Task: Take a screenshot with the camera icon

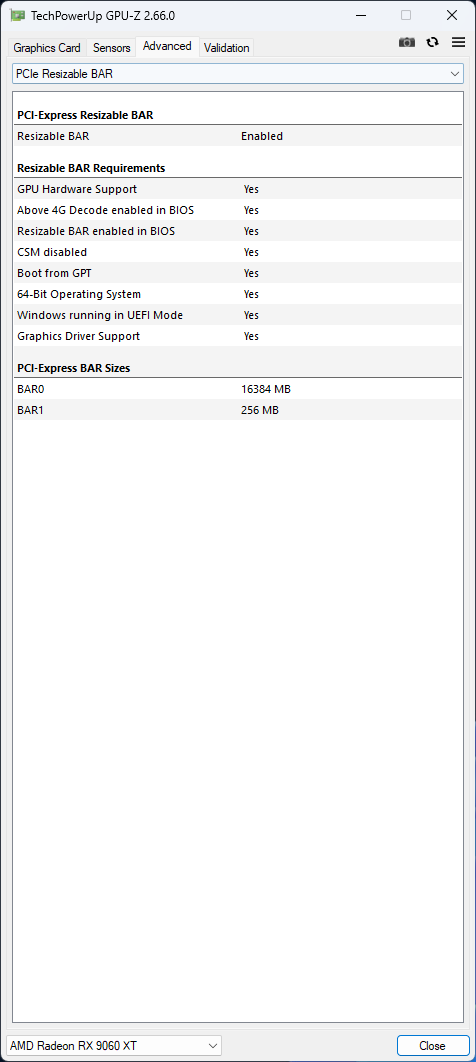Action: coord(406,42)
